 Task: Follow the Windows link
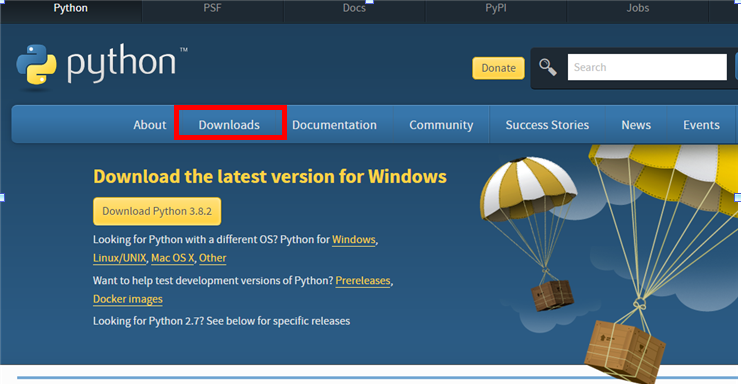coord(353,239)
